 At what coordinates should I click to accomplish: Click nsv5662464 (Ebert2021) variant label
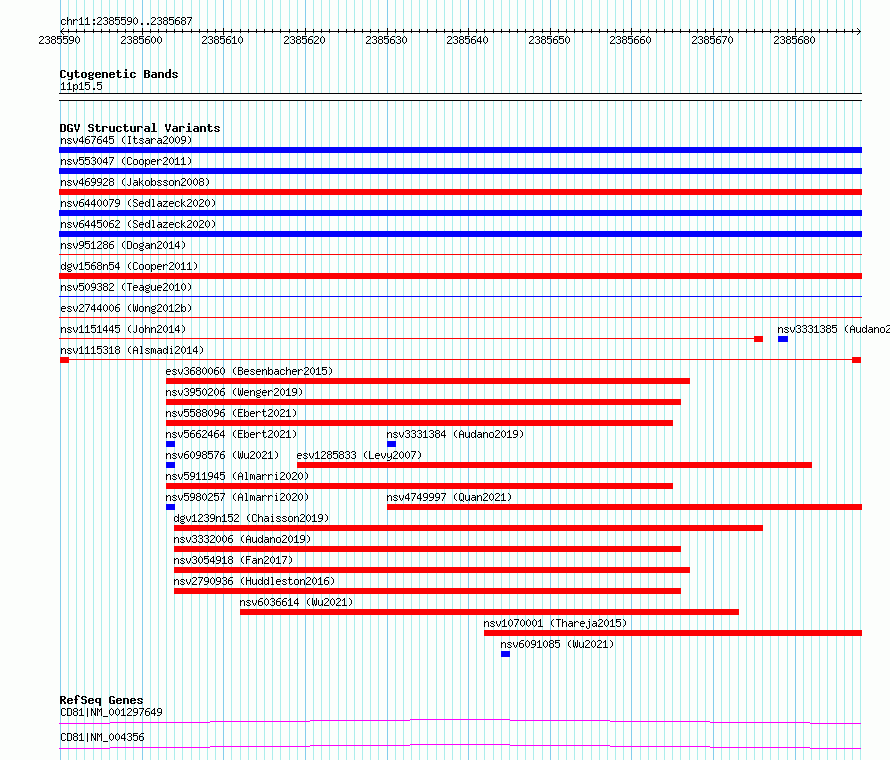231,434
